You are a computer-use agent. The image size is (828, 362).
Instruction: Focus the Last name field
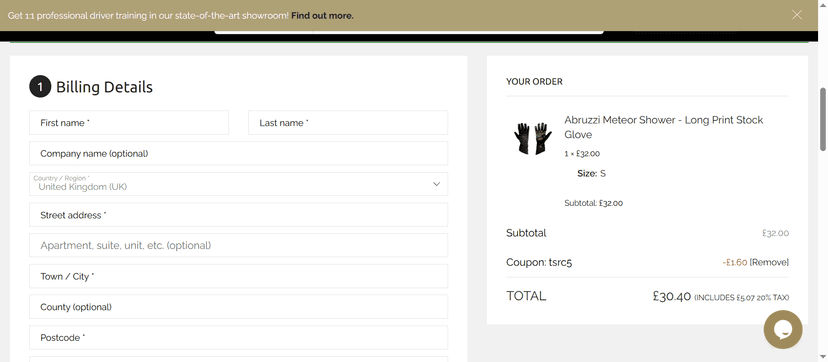pos(348,122)
